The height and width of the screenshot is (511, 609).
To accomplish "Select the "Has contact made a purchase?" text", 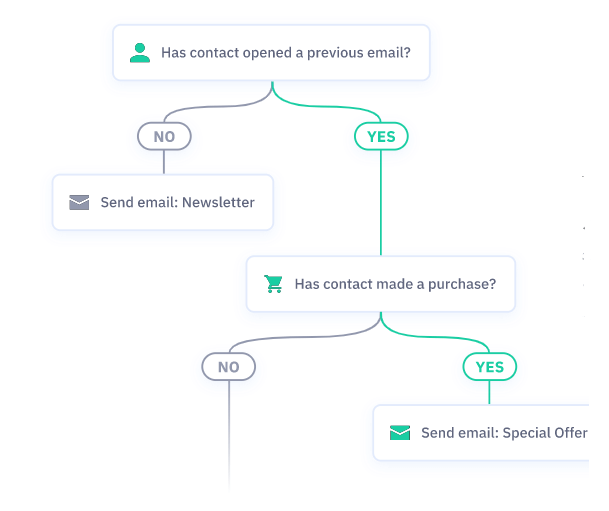I will click(x=394, y=284).
